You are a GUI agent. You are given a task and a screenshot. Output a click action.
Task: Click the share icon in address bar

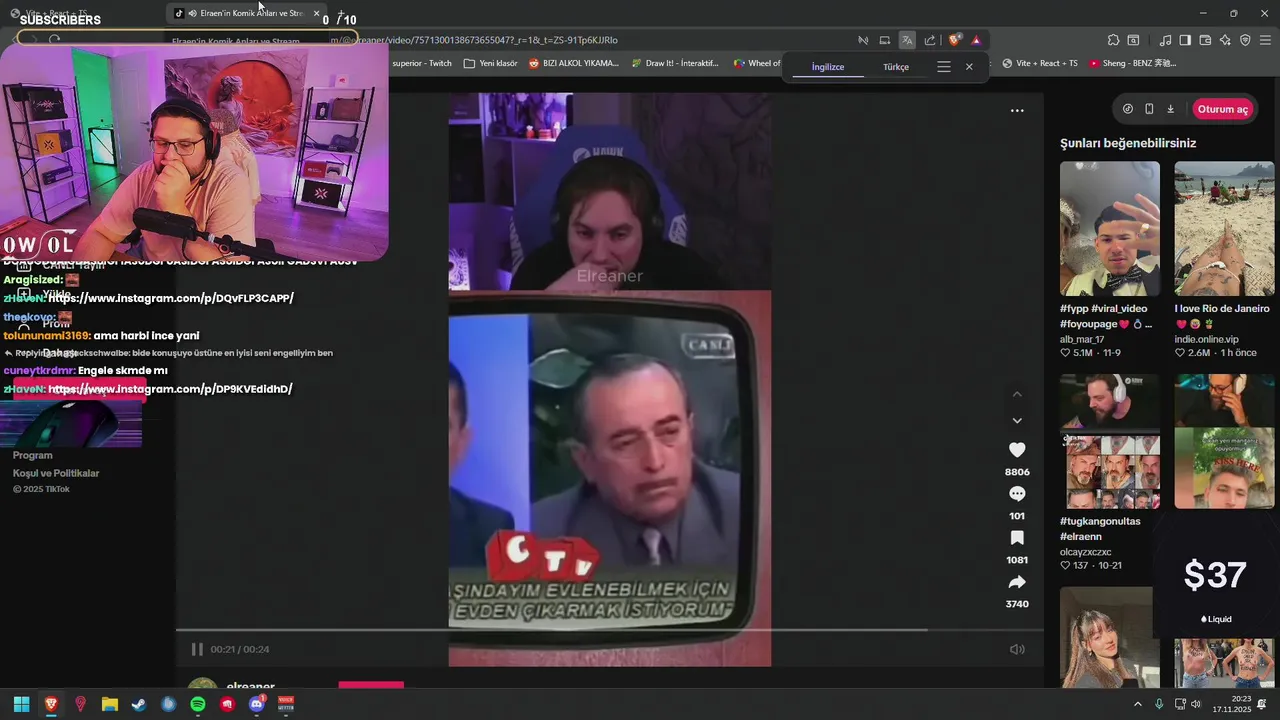930,40
